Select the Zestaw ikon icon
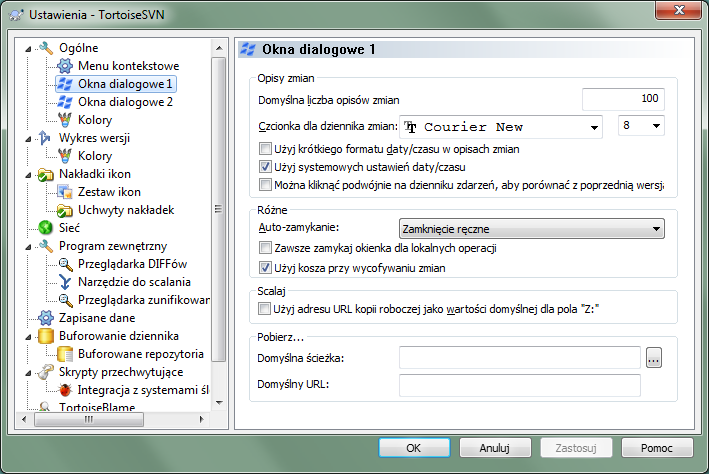 65,192
